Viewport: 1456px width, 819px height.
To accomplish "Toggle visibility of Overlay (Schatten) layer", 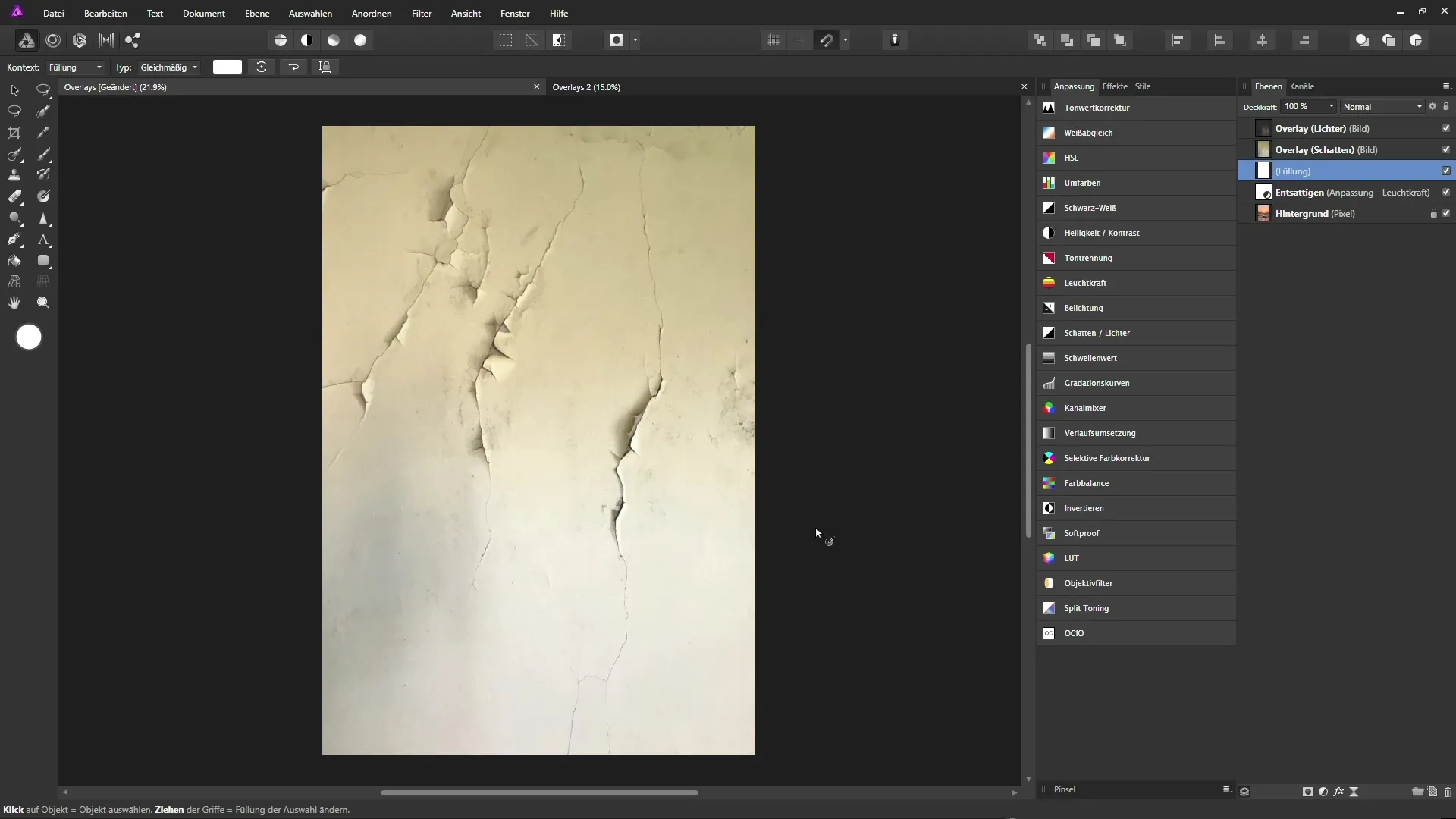I will pyautogui.click(x=1446, y=149).
